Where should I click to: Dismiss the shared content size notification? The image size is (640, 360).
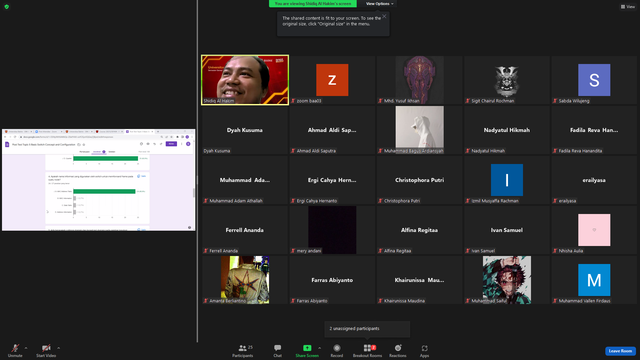pos(384,16)
